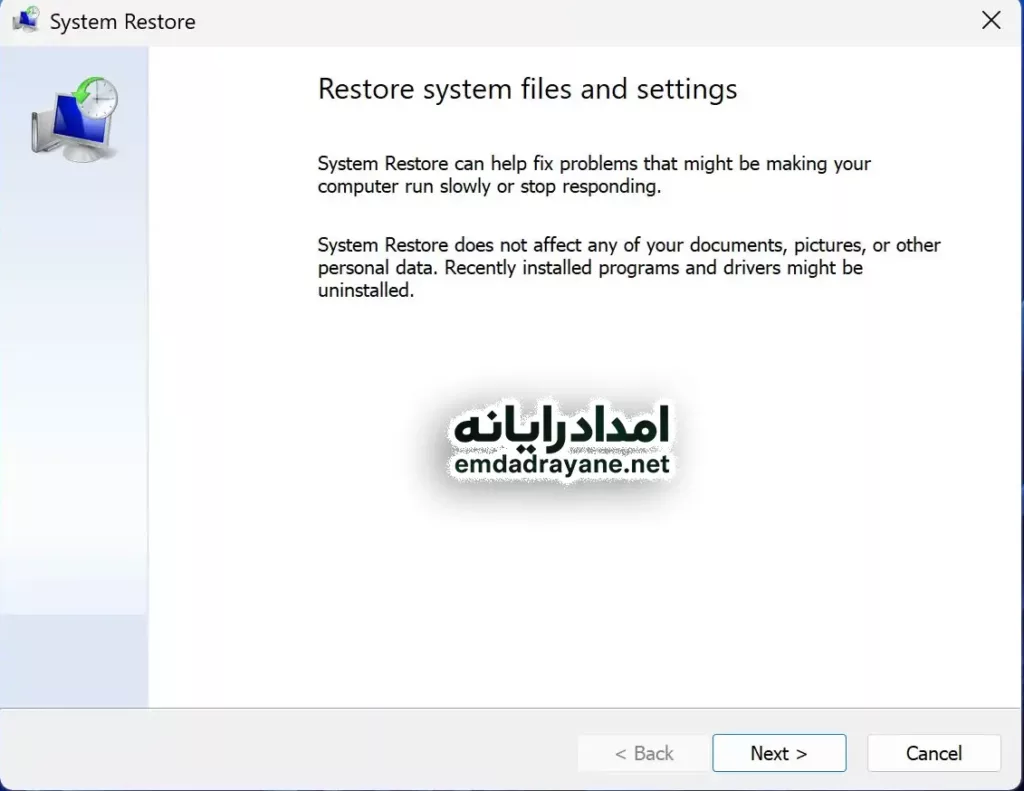Click the Persian Emdad Rayane watermark logo

click(560, 427)
